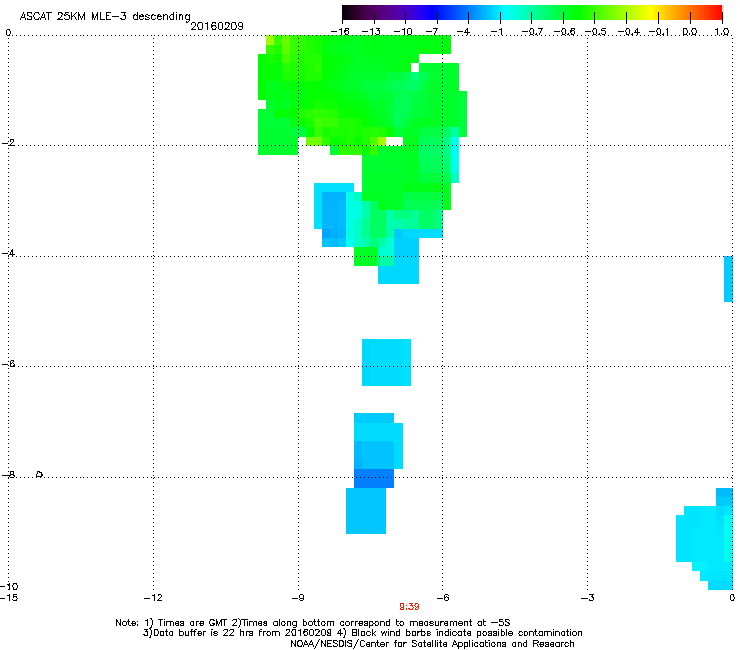This screenshot has height=650, width=740.
Task: Click the color scale label -7
Action: [432, 32]
